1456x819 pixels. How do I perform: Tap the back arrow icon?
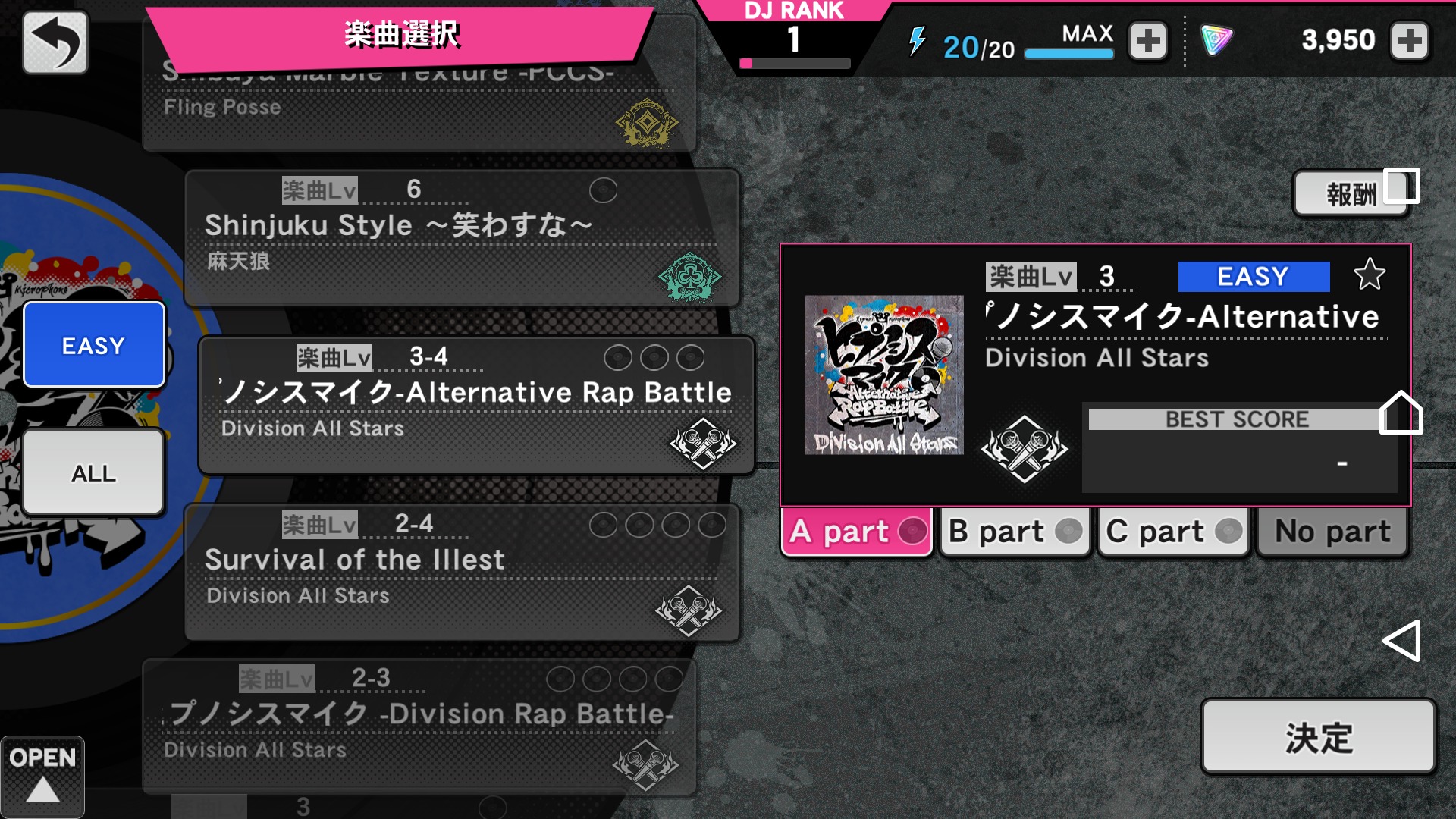click(55, 42)
